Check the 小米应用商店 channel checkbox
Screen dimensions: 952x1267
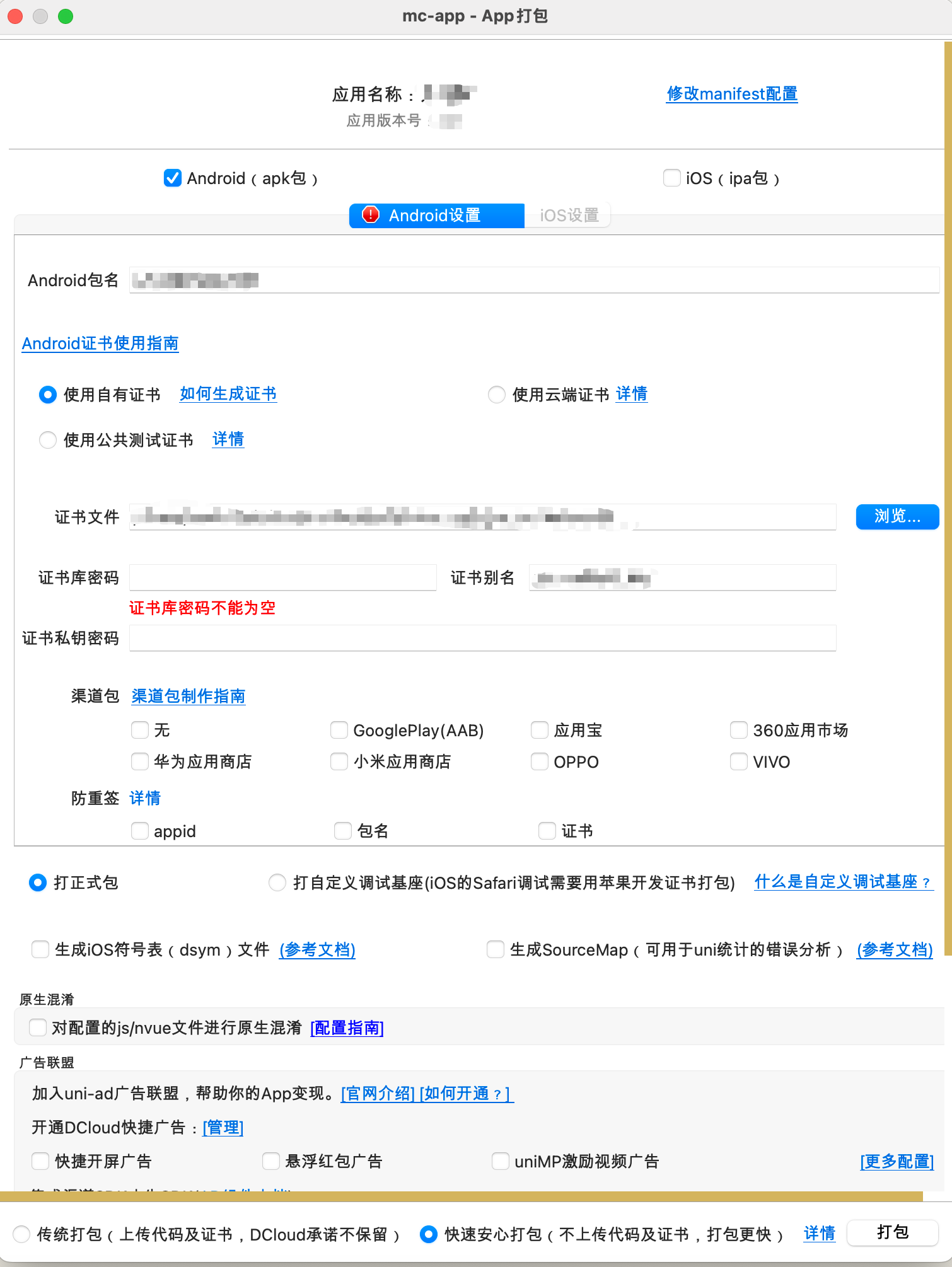pos(339,761)
